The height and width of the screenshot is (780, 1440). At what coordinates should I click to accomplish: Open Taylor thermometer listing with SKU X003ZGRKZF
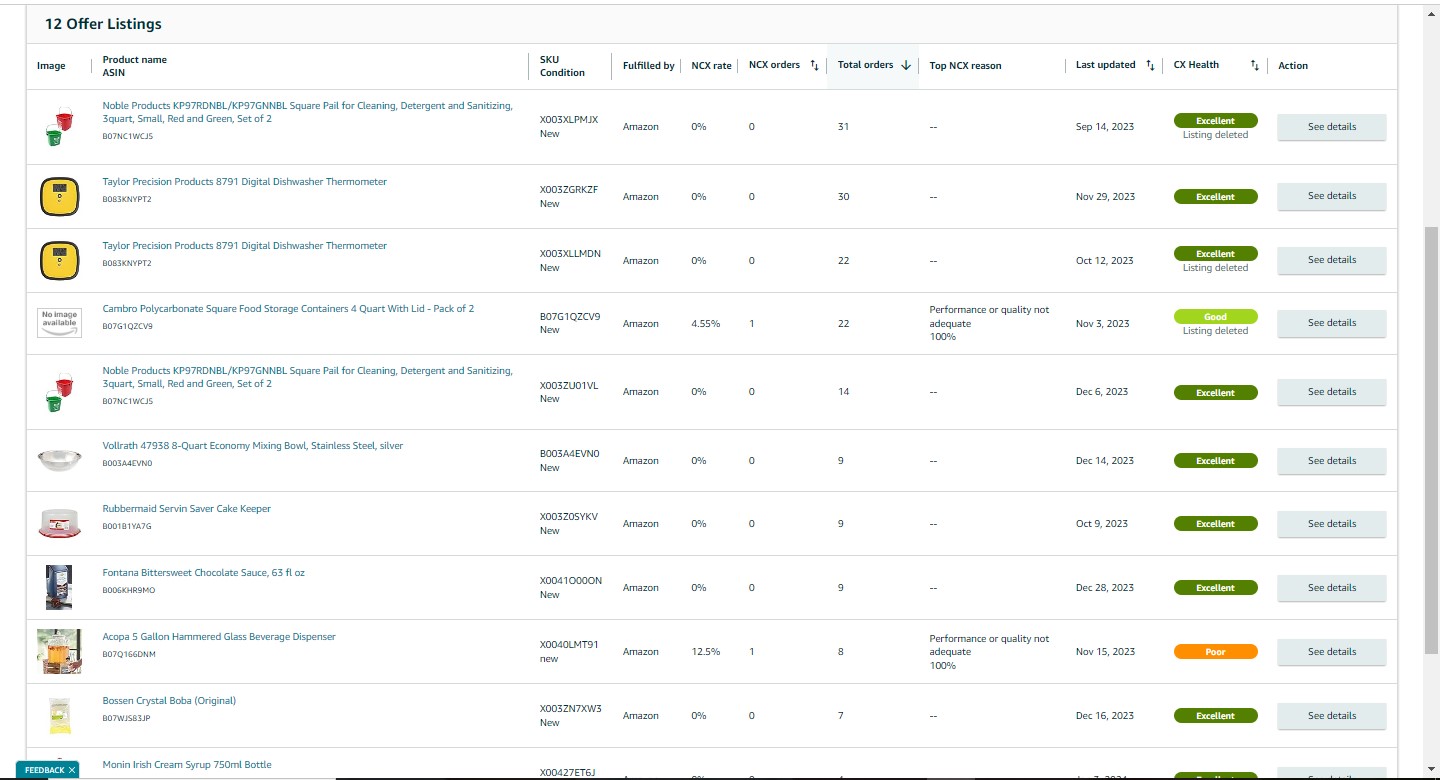pyautogui.click(x=245, y=182)
